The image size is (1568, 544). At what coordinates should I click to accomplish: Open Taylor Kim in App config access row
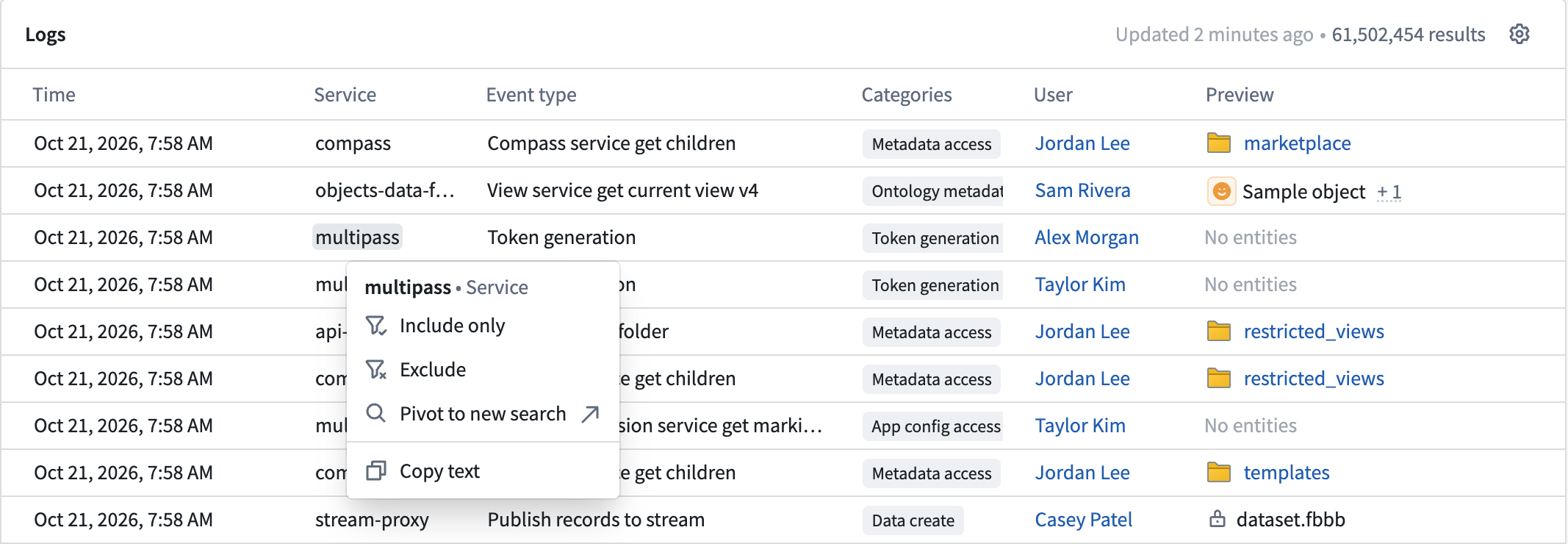pyautogui.click(x=1080, y=426)
